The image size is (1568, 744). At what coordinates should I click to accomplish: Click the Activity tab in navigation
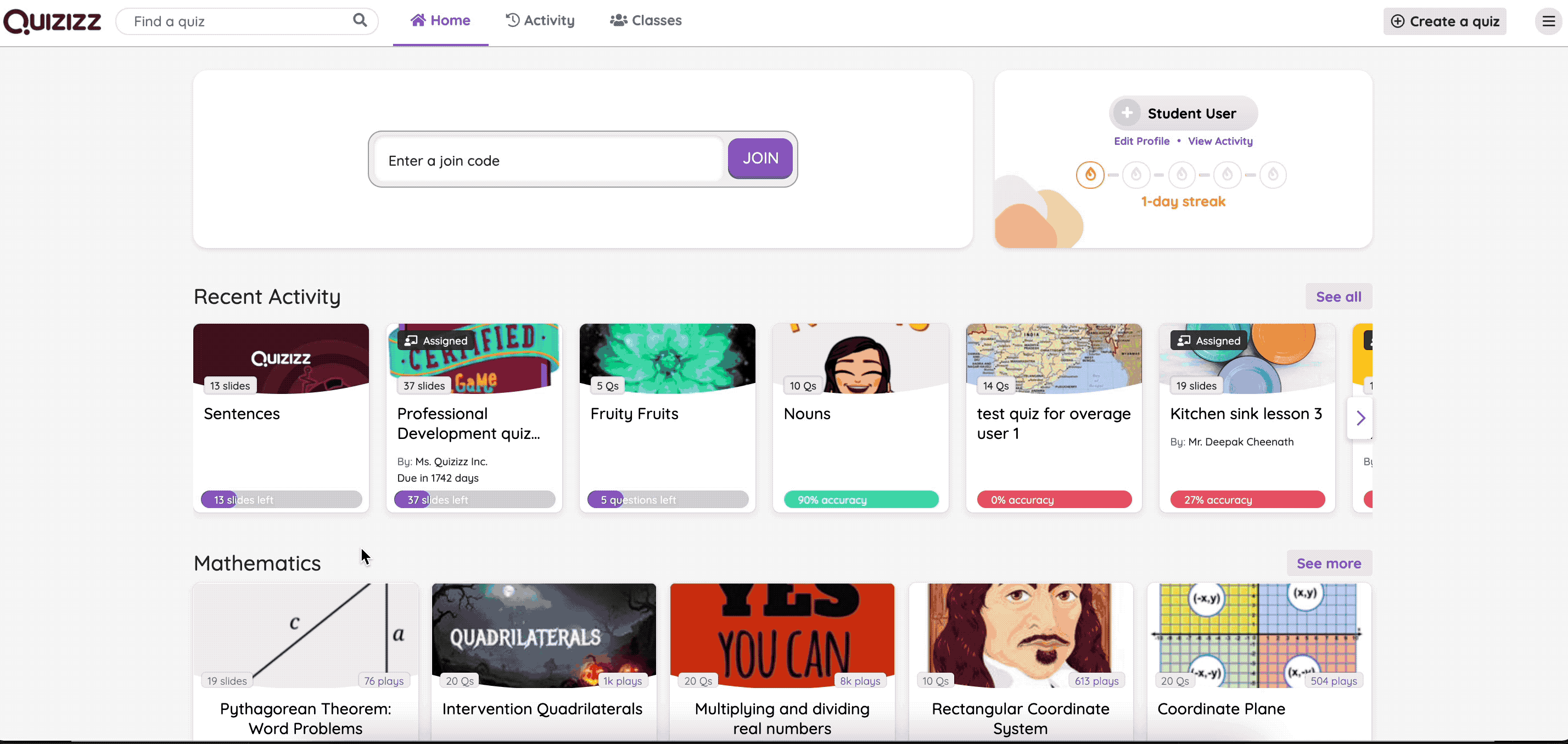(x=540, y=21)
